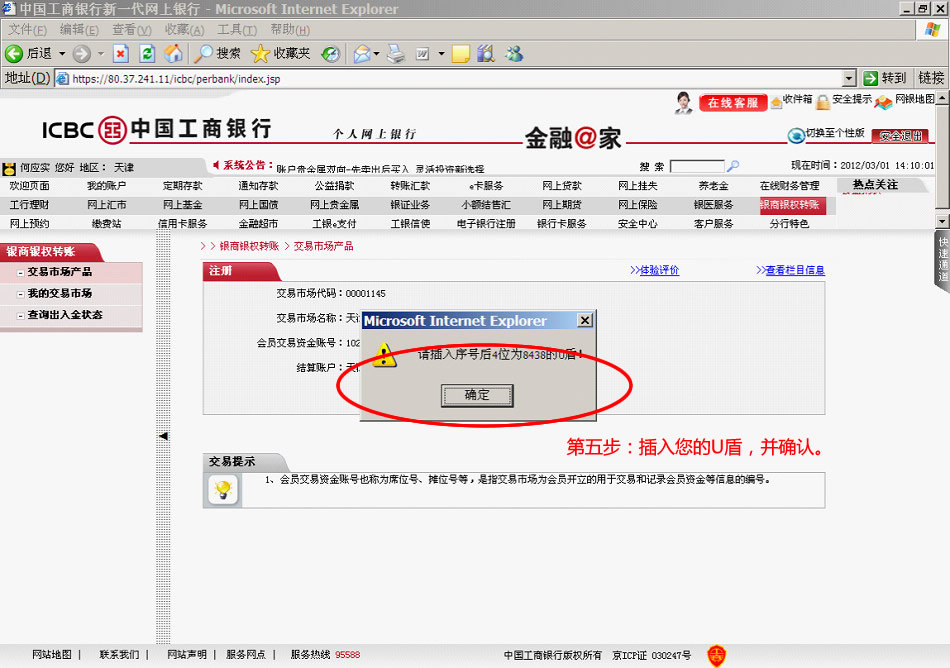The height and width of the screenshot is (668, 950).
Task: Click the customer service agent avatar icon
Action: click(x=683, y=102)
